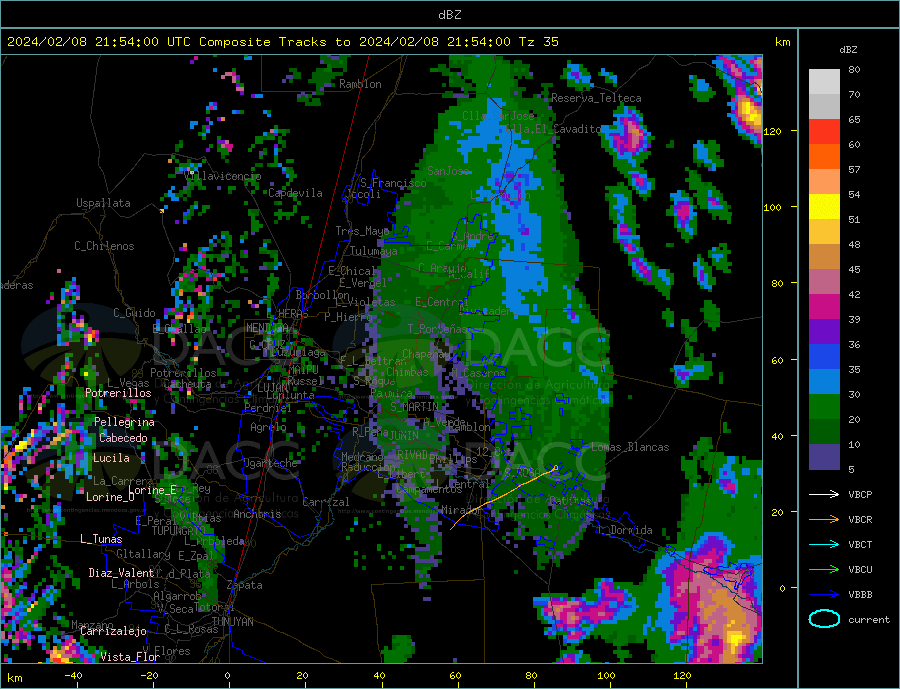The image size is (900, 689).
Task: Click the -40 tick on the x-axis
Action: pyautogui.click(x=73, y=676)
